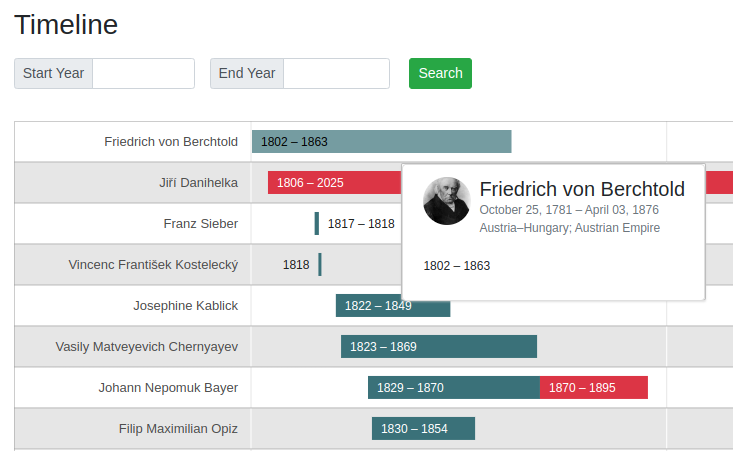Viewport: 733px width, 451px height.
Task: Click Vincenc František Kostelecký 1818 marker
Action: point(320,265)
